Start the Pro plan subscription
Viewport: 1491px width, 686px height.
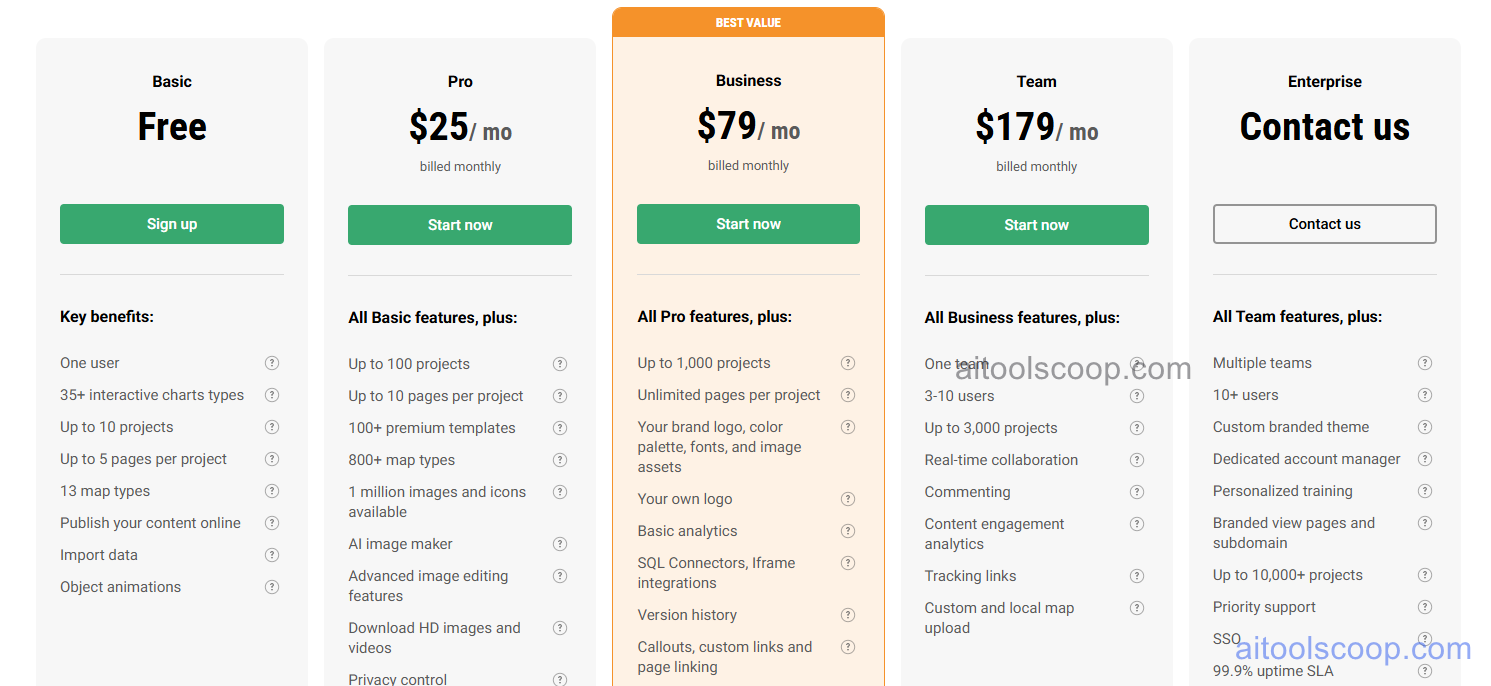459,224
